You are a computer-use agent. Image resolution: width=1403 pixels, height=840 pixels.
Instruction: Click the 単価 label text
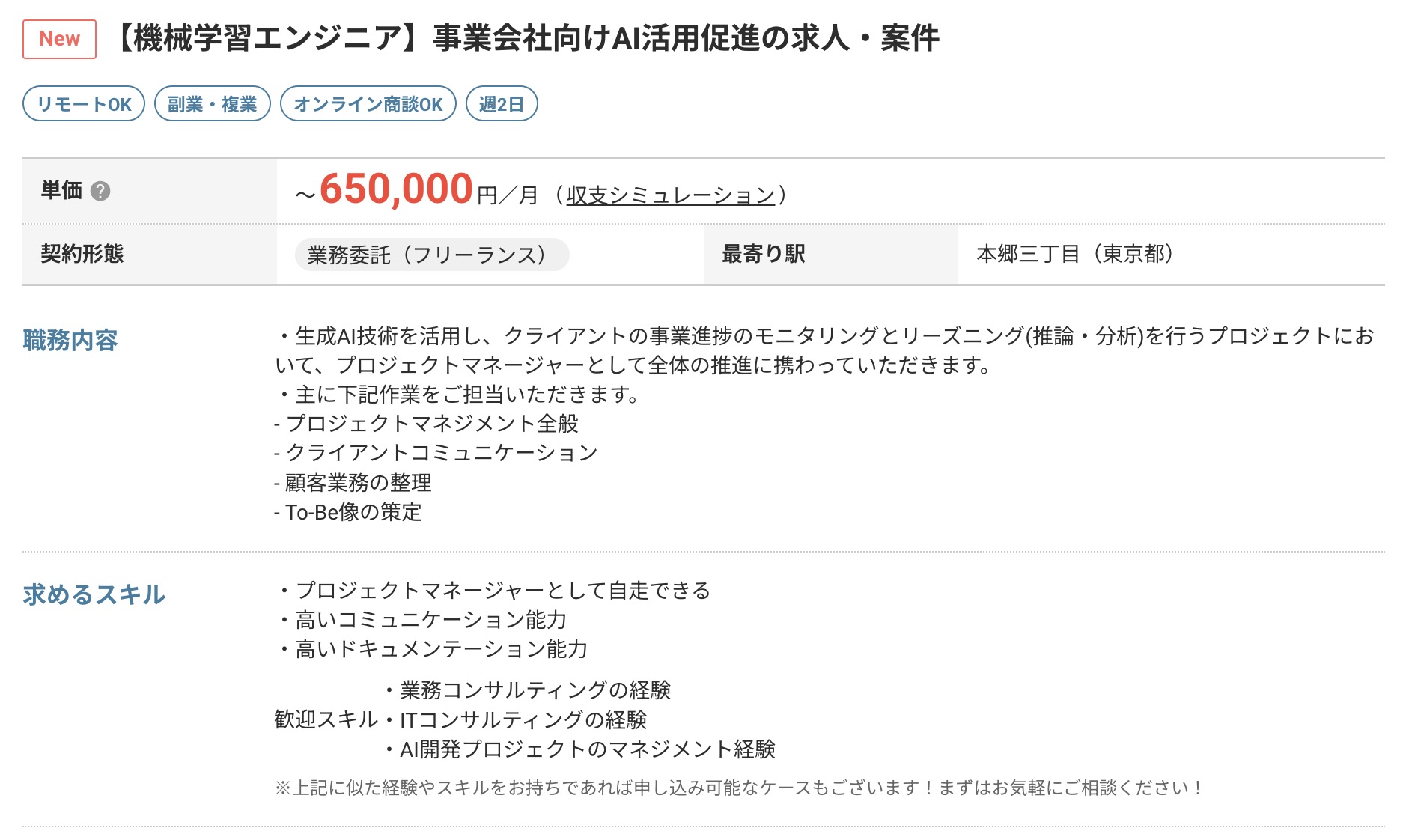pos(61,190)
